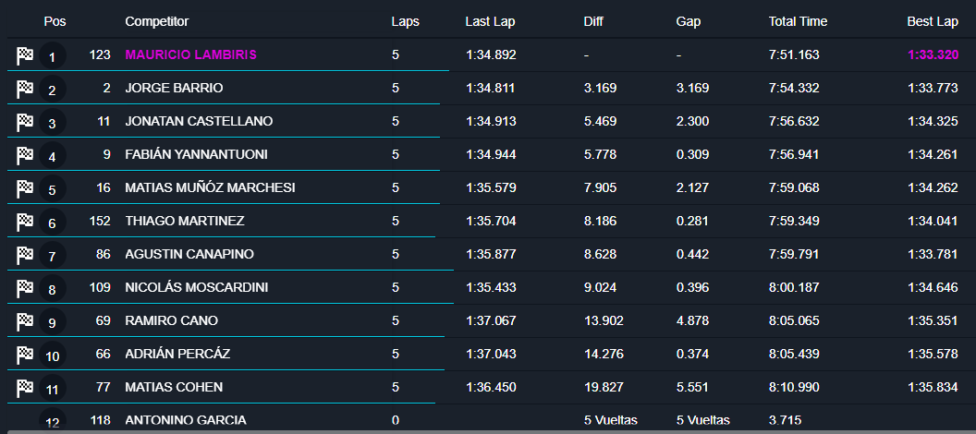Viewport: 976px width, 434px height.
Task: Click the Total Time column header
Action: click(797, 21)
